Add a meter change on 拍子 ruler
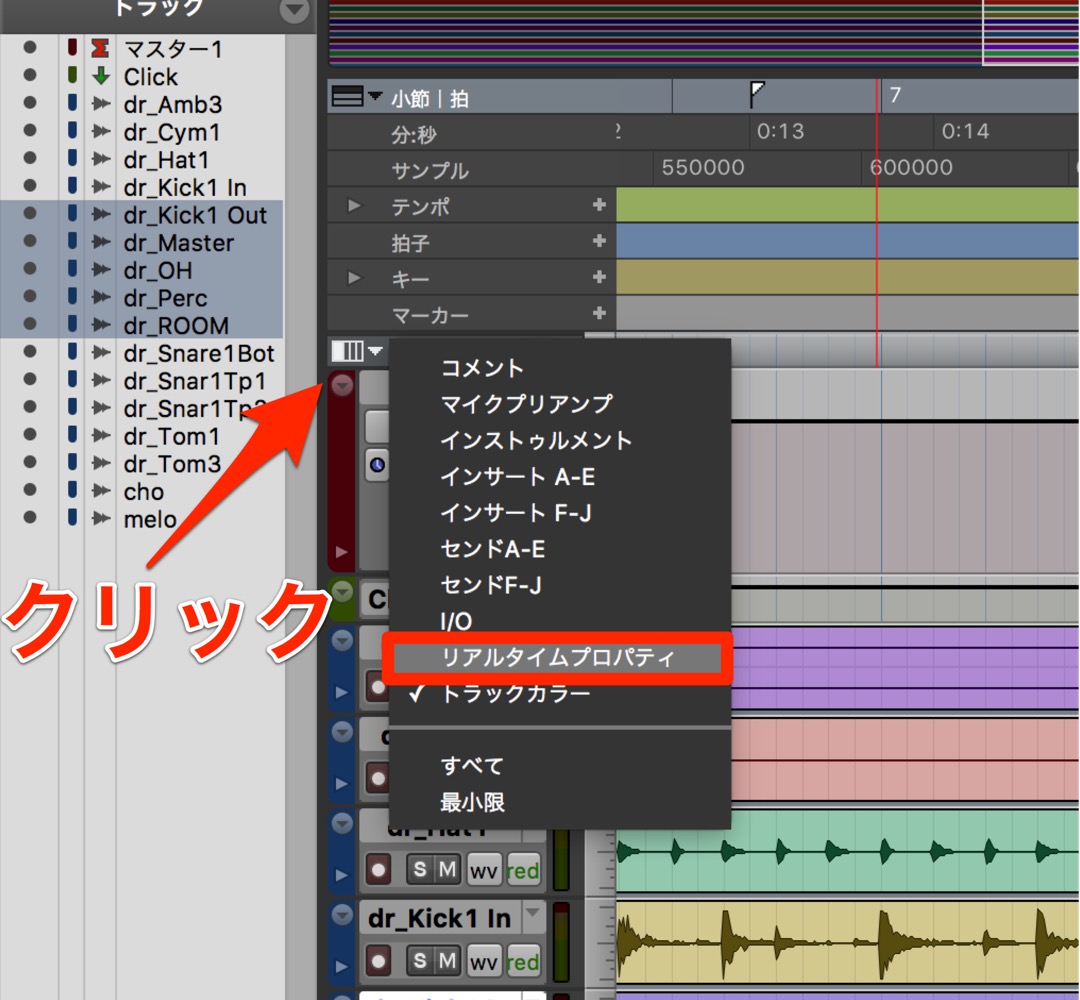The width and height of the screenshot is (1080, 1000). point(599,240)
